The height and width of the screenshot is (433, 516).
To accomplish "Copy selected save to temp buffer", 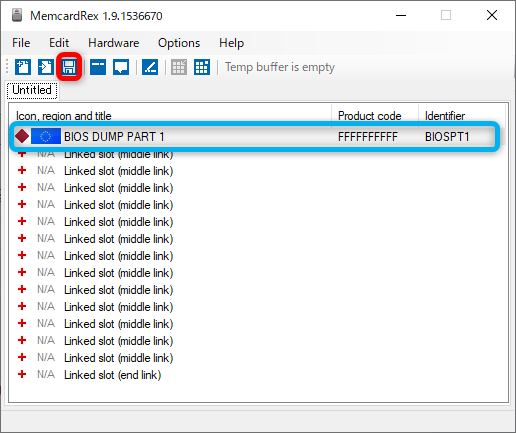I will (202, 67).
